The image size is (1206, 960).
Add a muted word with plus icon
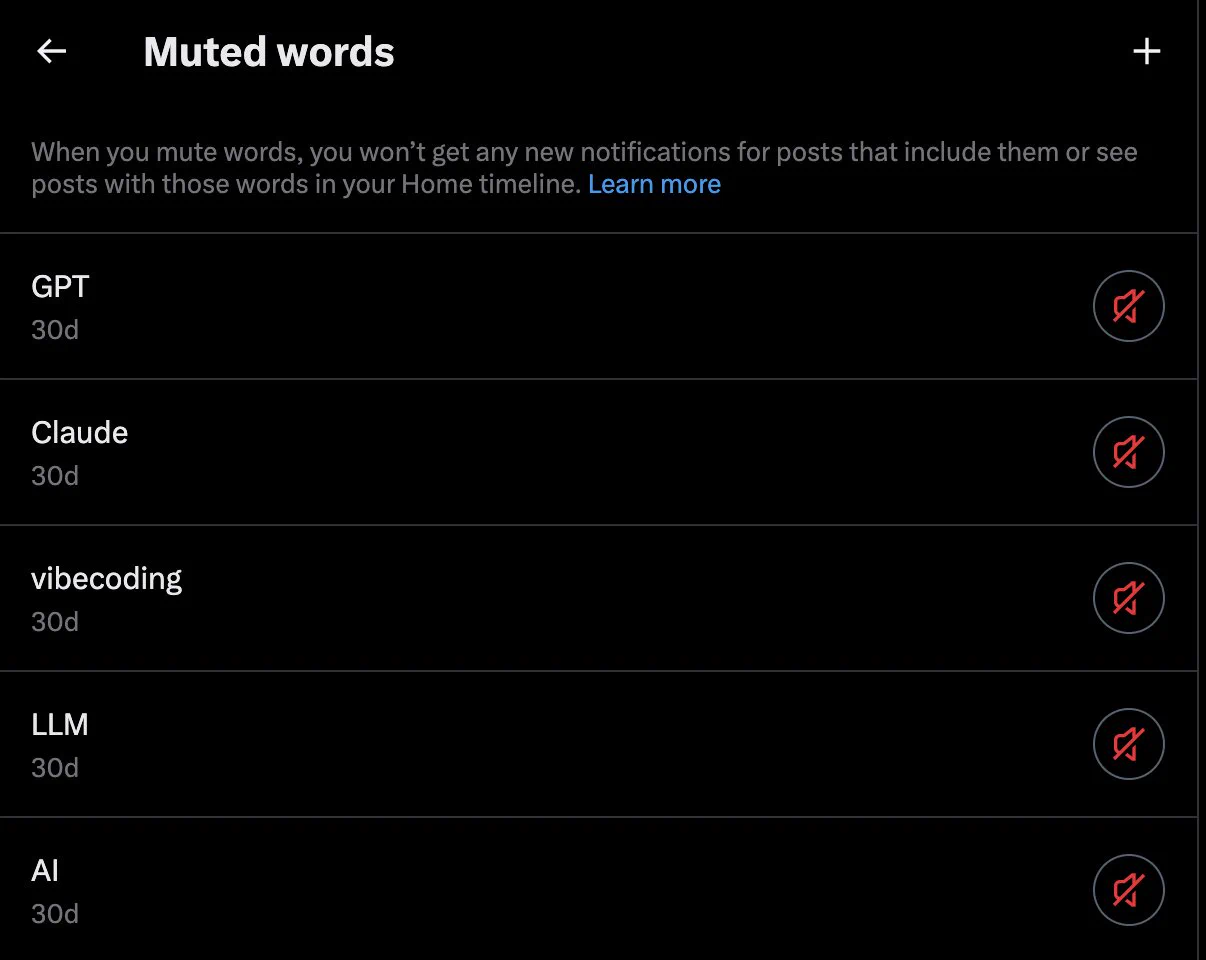pos(1146,51)
